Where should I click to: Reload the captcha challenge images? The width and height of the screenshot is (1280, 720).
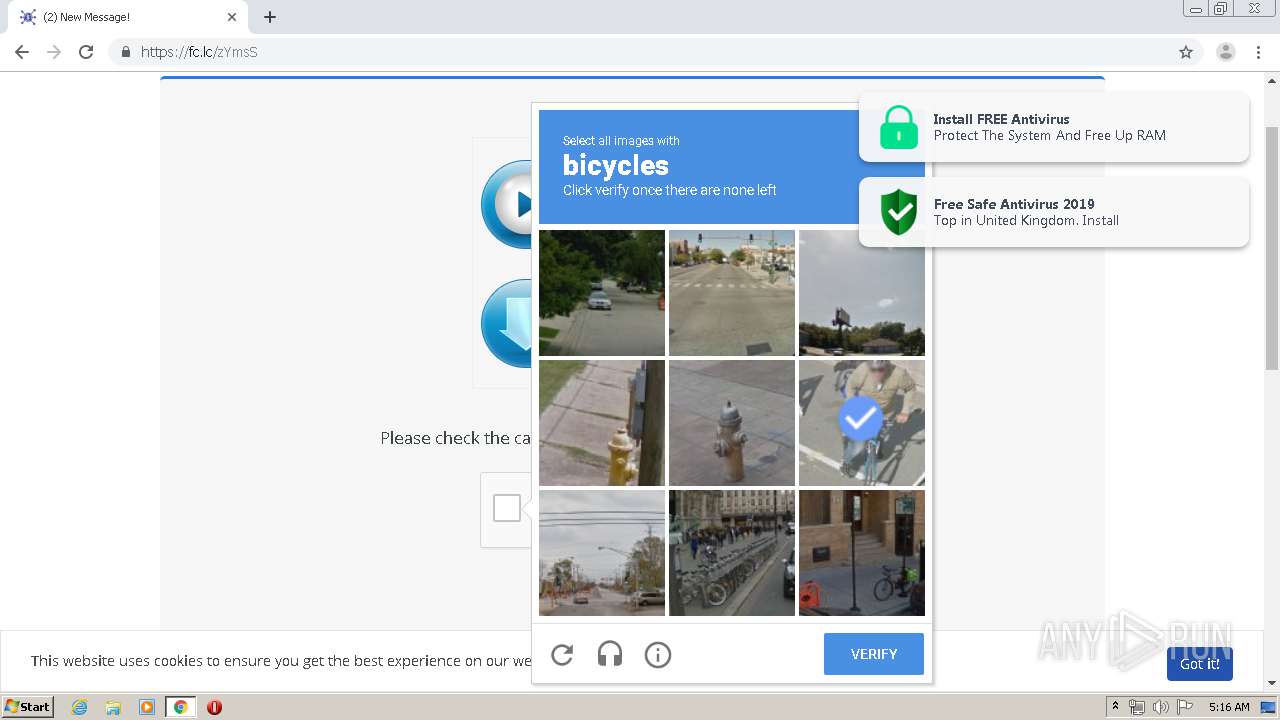[x=562, y=655]
